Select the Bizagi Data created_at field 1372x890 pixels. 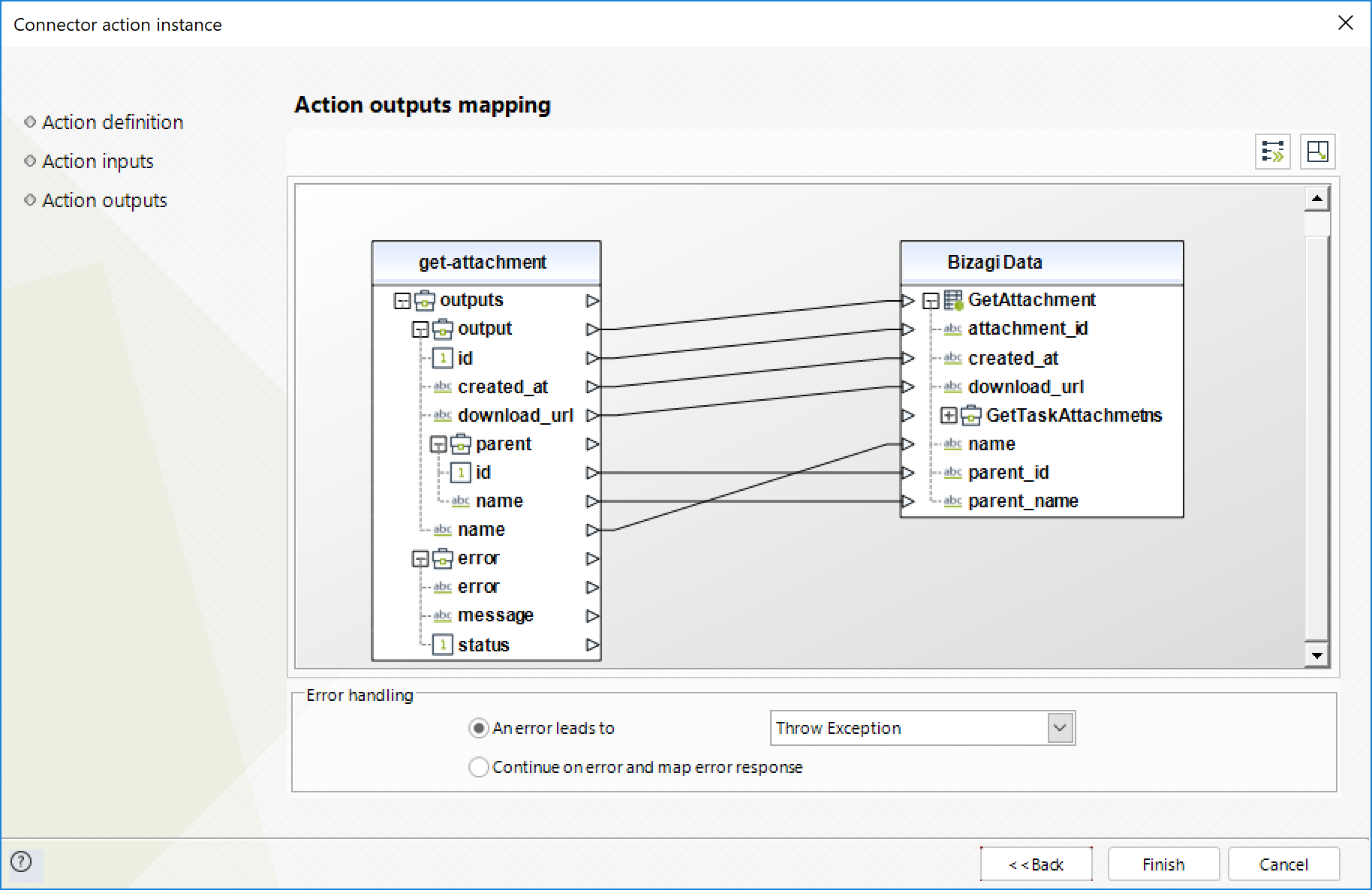coord(1013,358)
